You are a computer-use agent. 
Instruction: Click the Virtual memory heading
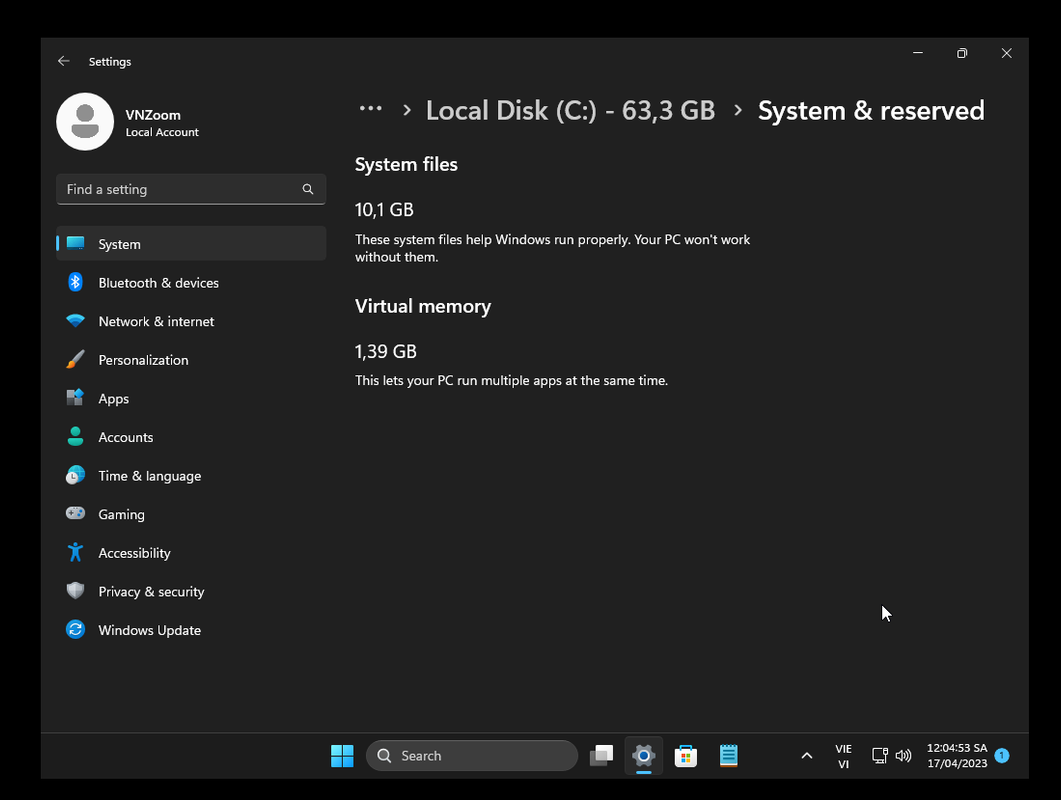[423, 306]
